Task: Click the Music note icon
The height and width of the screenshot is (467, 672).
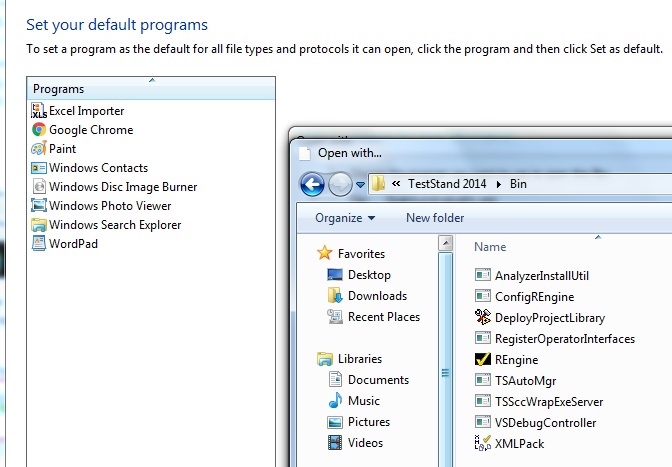Action: [335, 400]
